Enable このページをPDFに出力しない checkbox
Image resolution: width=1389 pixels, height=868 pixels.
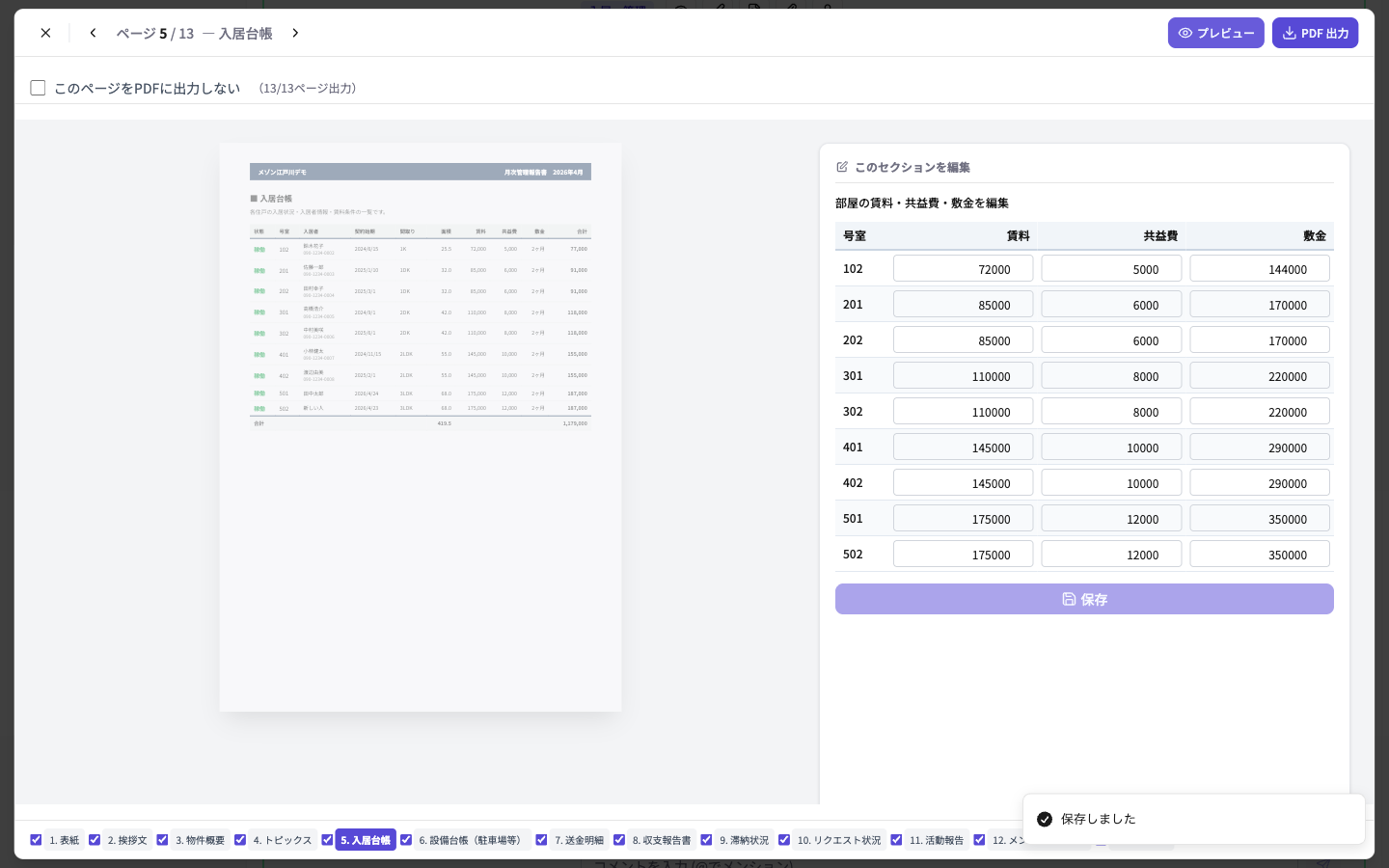pyautogui.click(x=38, y=88)
